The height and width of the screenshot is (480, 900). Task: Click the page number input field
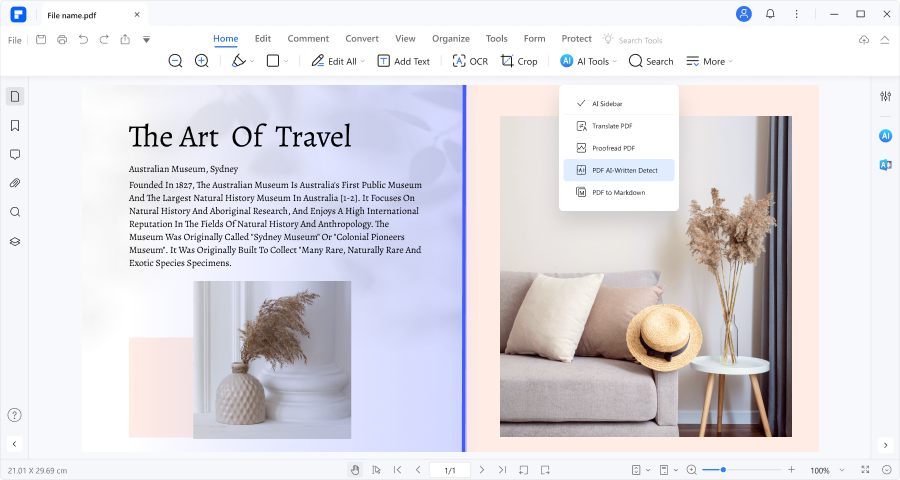450,470
